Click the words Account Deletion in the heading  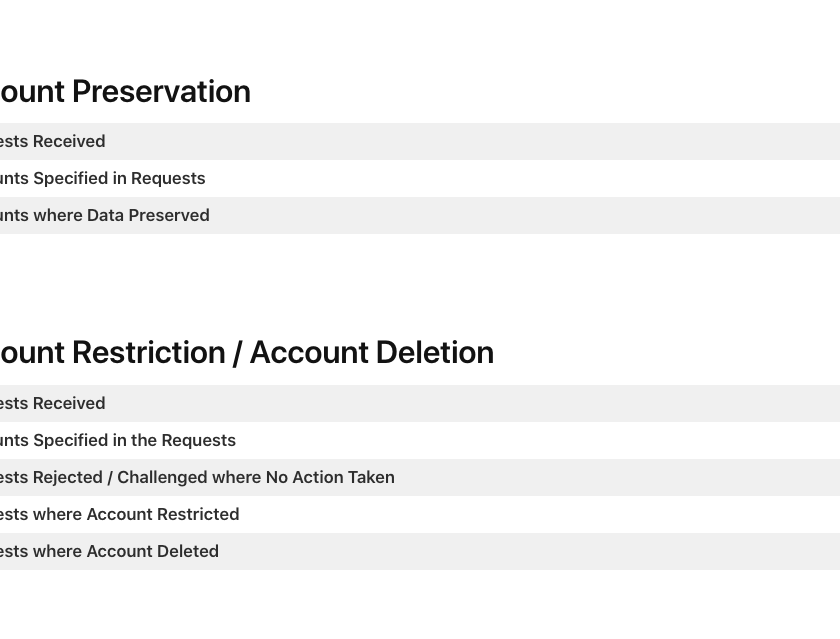click(x=371, y=352)
